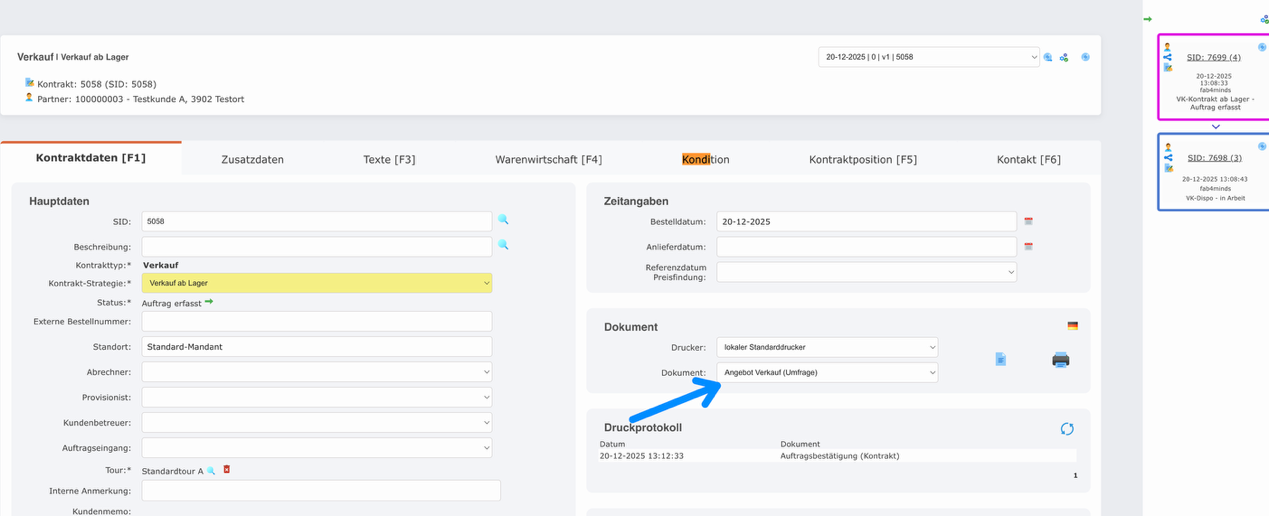This screenshot has width=1269, height=516.
Task: Open the SID: 7699 (4) link
Action: 1214,57
